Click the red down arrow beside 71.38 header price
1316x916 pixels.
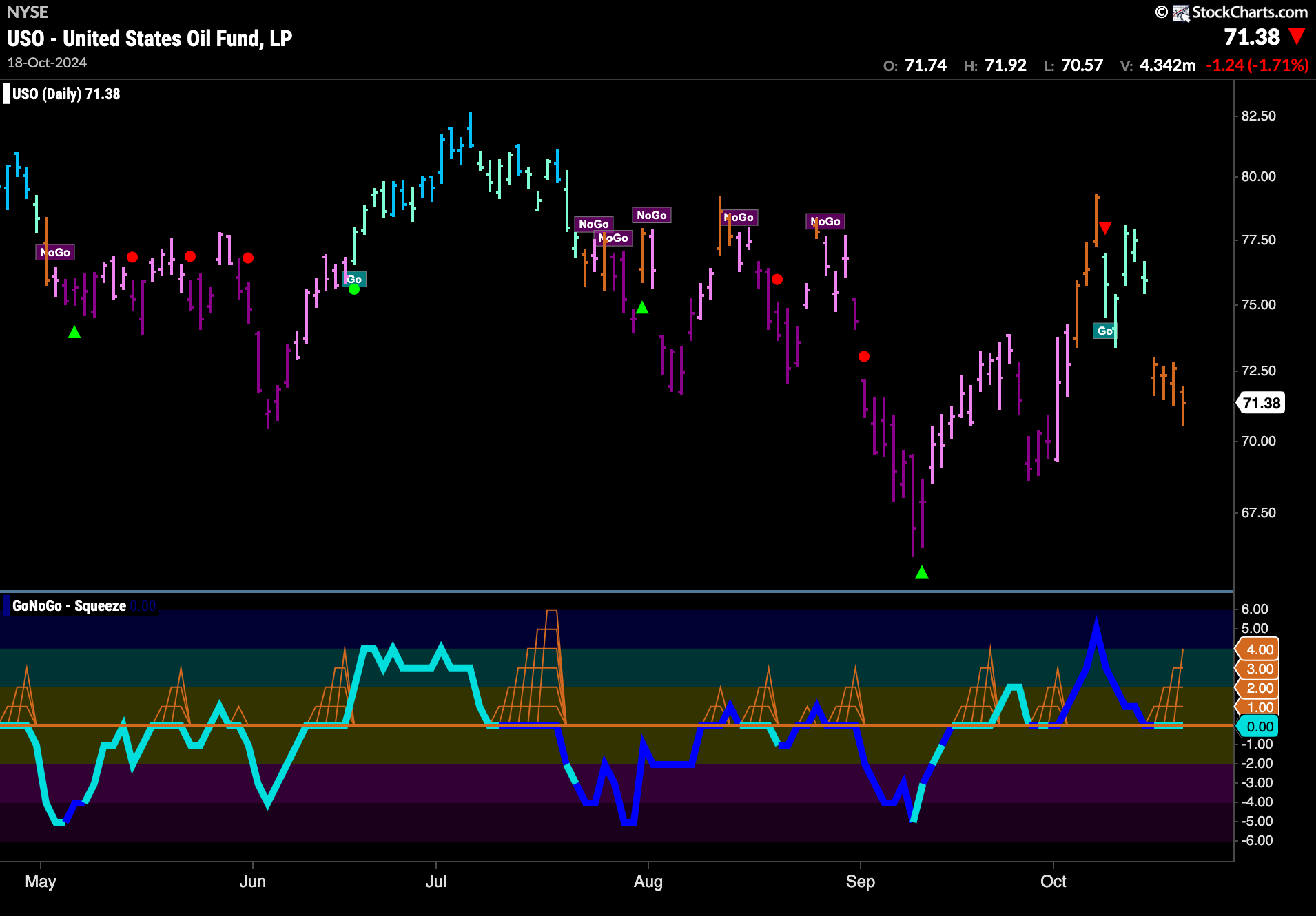pos(1297,36)
